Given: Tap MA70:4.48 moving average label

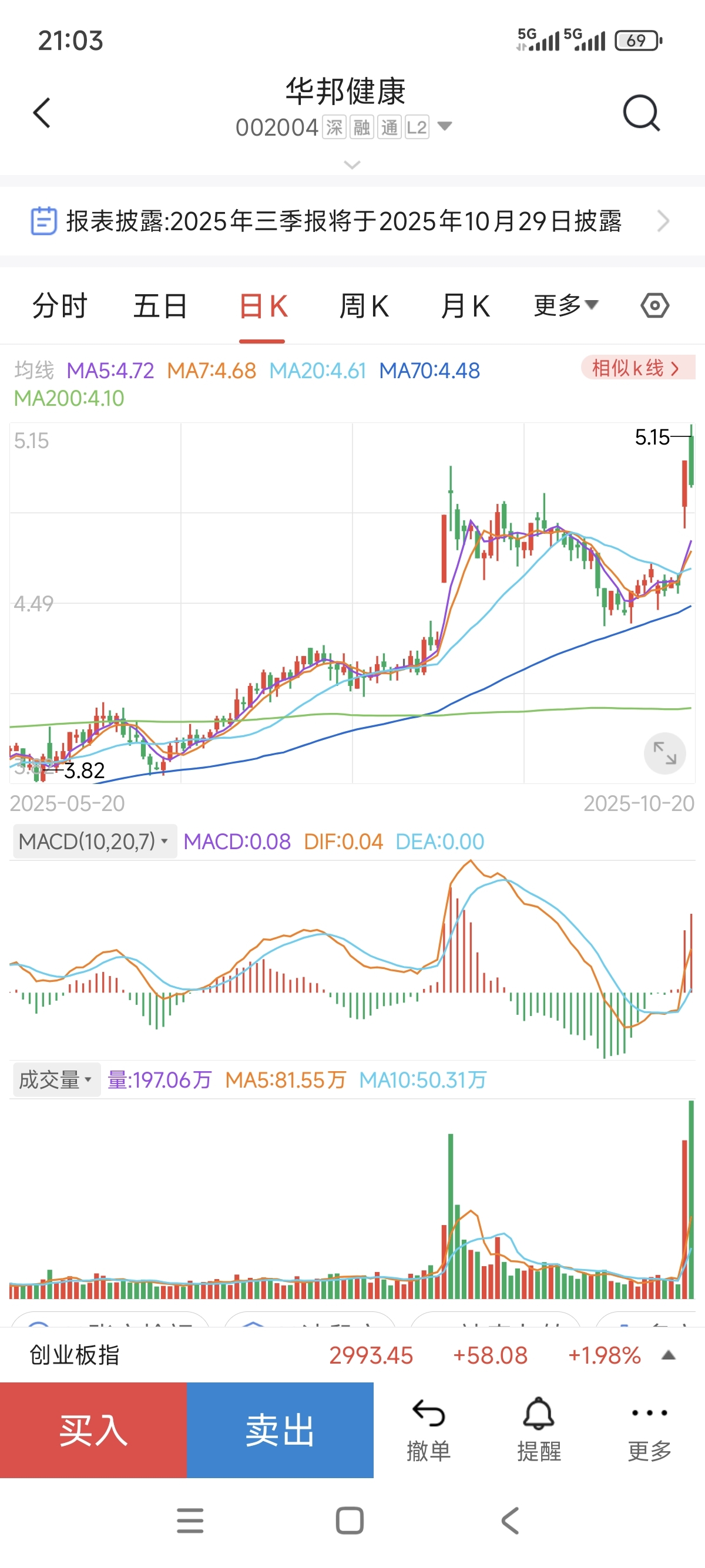Looking at the screenshot, I should pos(430,371).
